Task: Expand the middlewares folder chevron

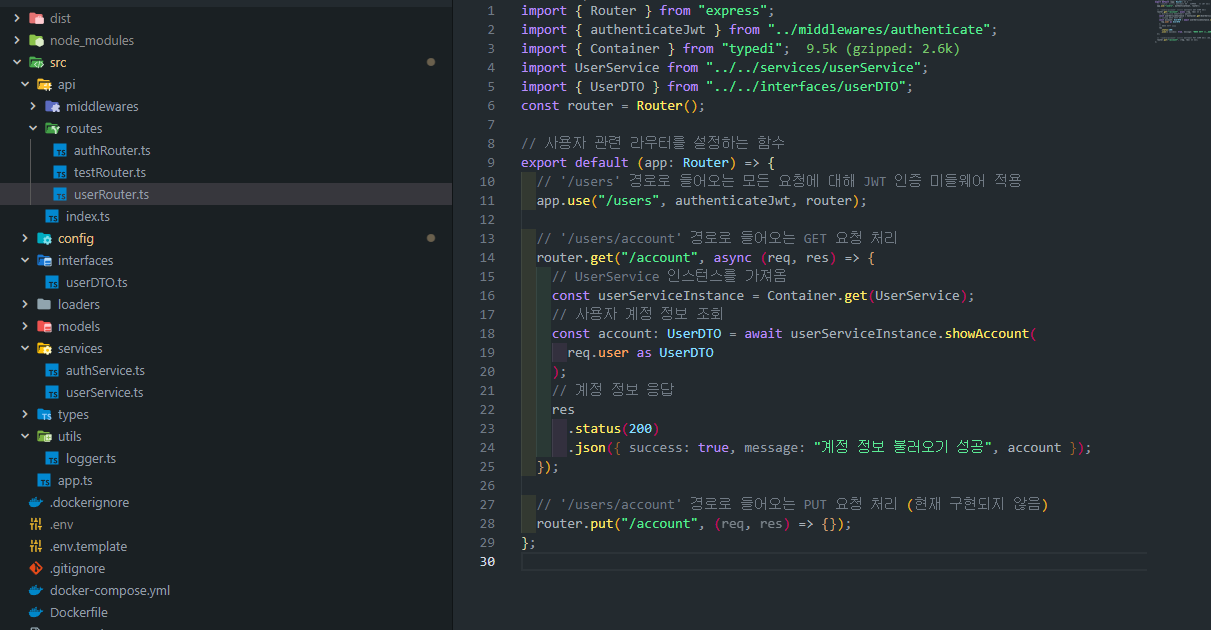Action: coord(33,106)
